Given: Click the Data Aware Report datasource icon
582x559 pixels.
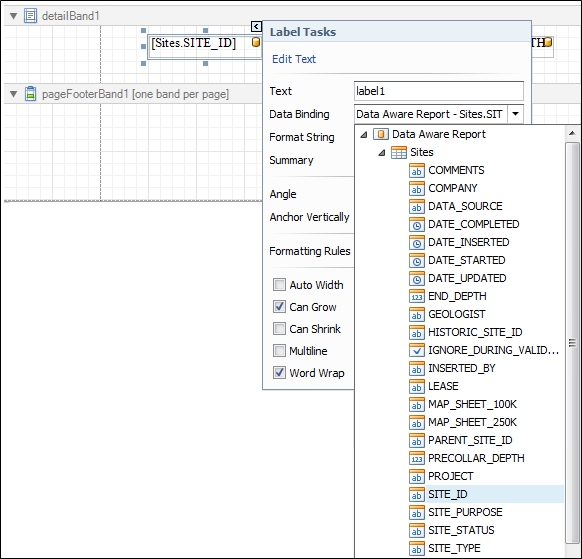Looking at the screenshot, I should [x=381, y=134].
